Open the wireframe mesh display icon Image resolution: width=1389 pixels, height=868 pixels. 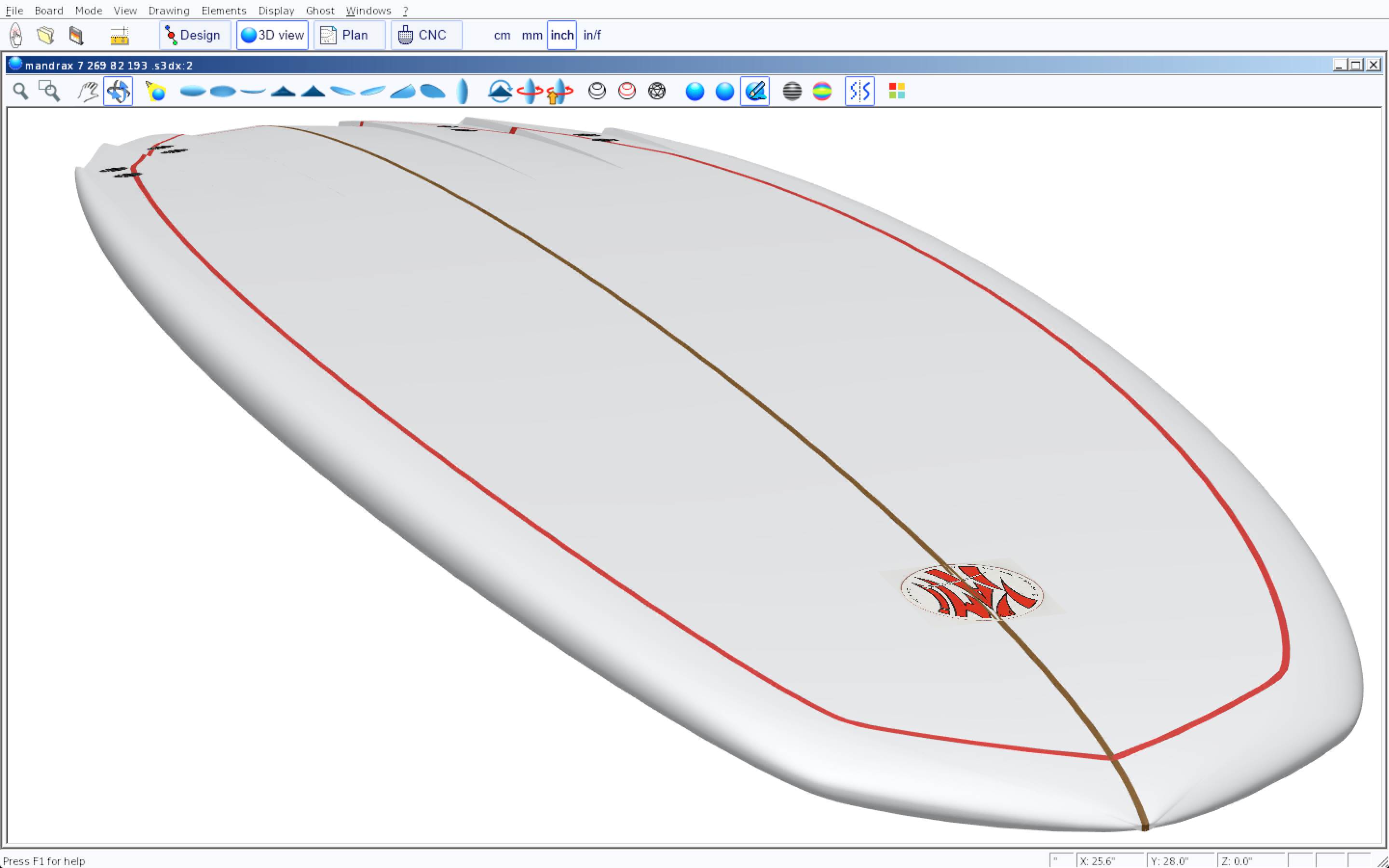[x=656, y=91]
